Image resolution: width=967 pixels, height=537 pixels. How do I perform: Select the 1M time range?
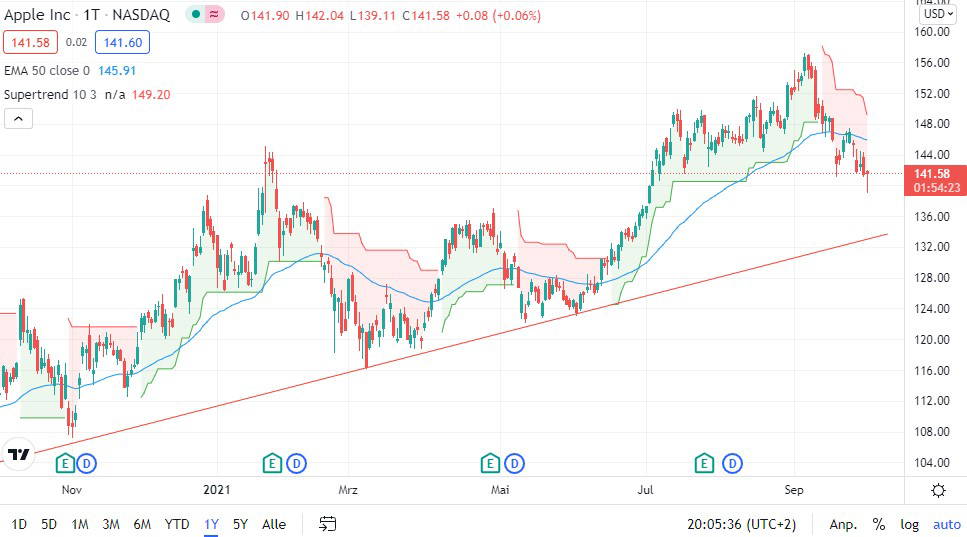coord(80,524)
